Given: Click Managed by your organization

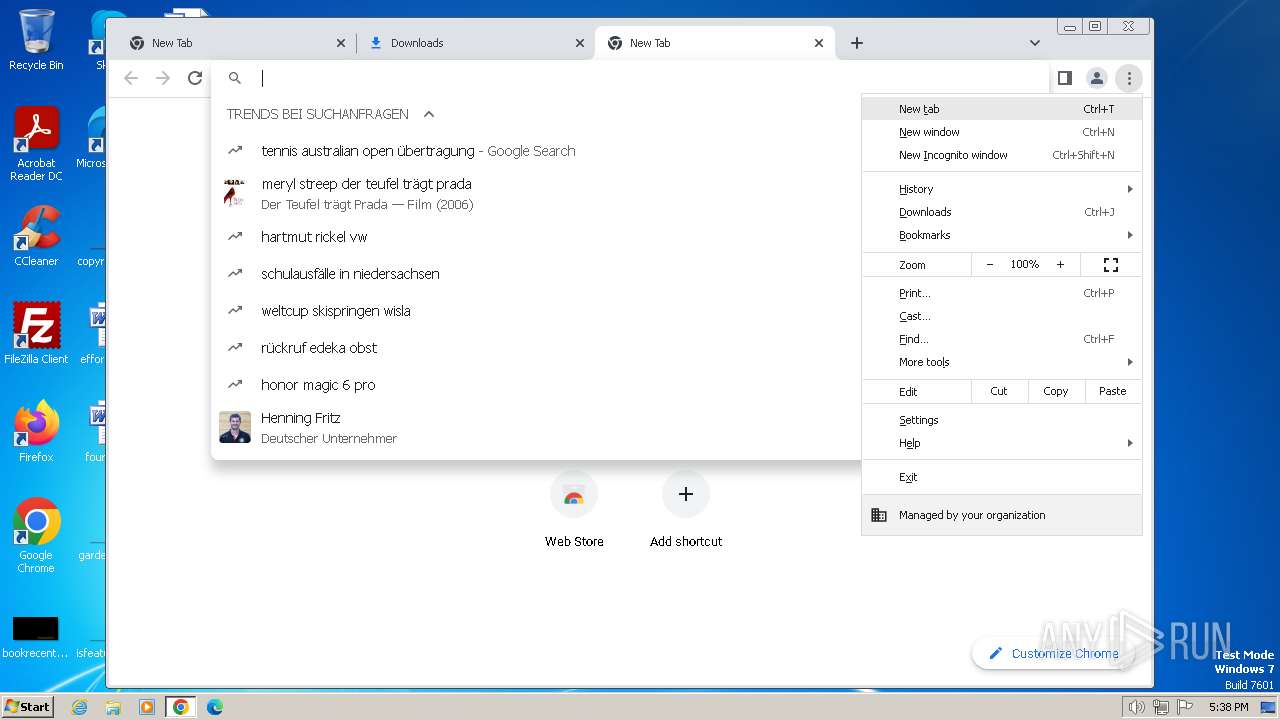Looking at the screenshot, I should tap(1002, 515).
